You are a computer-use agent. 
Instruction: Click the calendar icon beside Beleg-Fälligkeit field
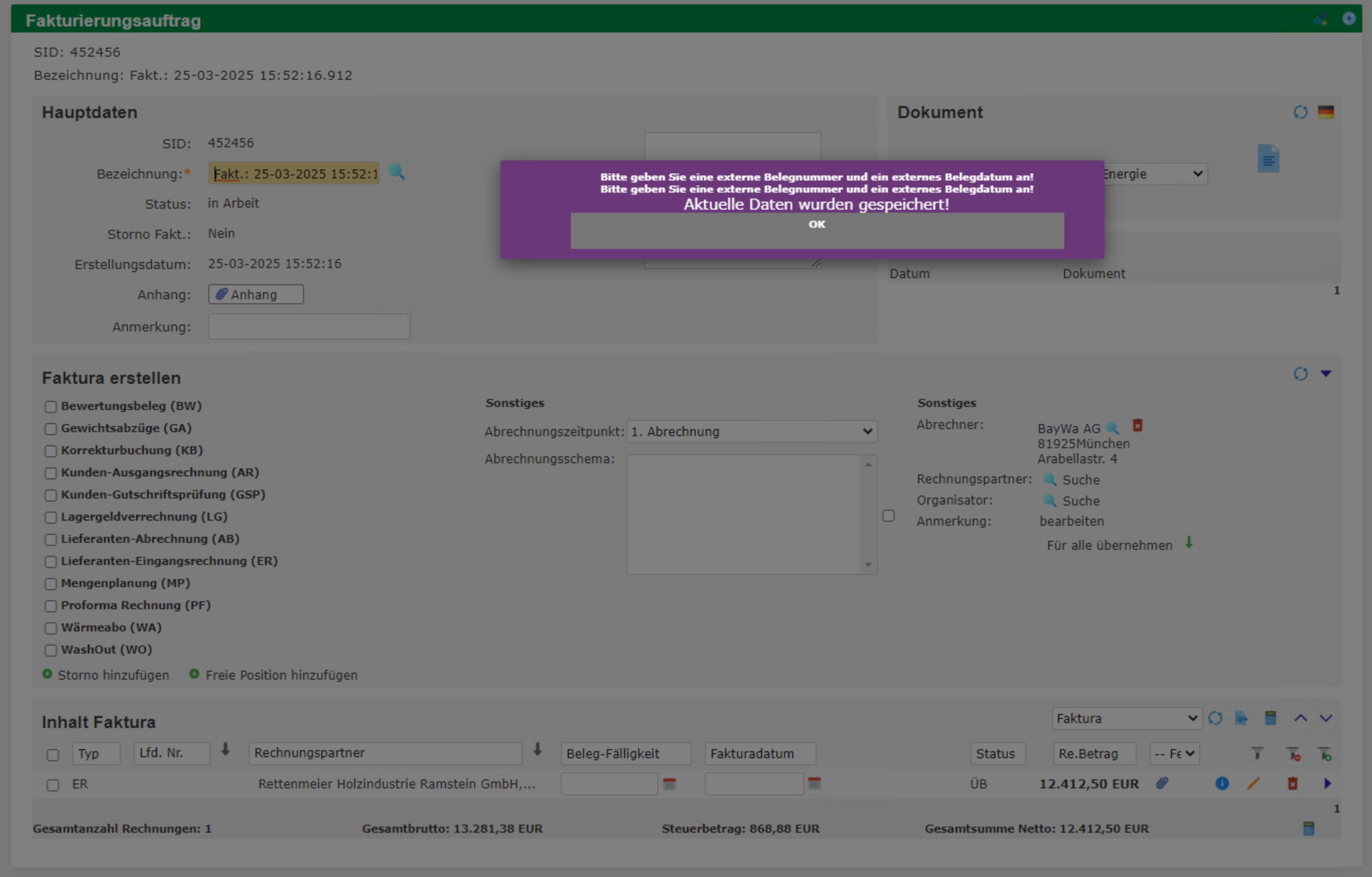[669, 783]
